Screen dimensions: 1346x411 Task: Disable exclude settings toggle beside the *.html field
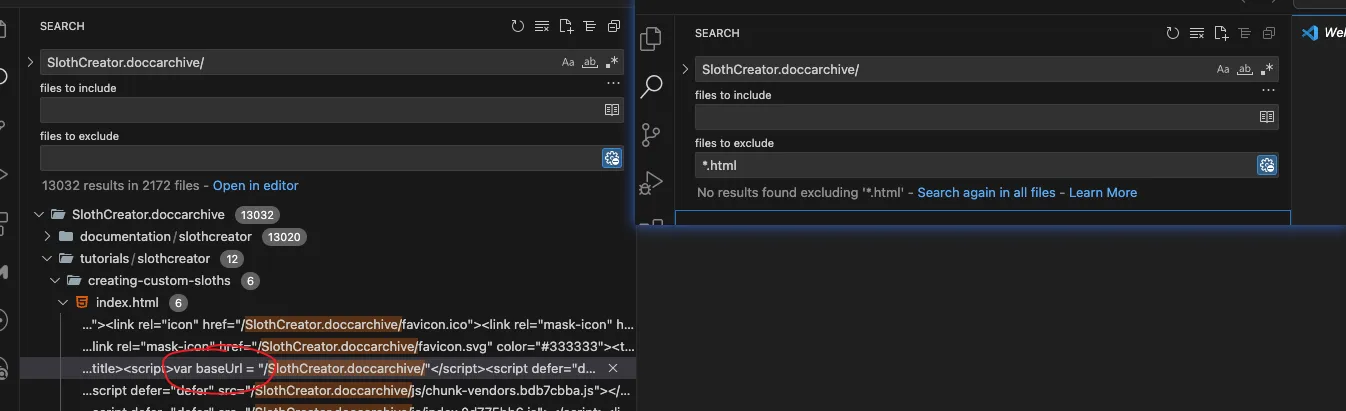click(x=1267, y=165)
